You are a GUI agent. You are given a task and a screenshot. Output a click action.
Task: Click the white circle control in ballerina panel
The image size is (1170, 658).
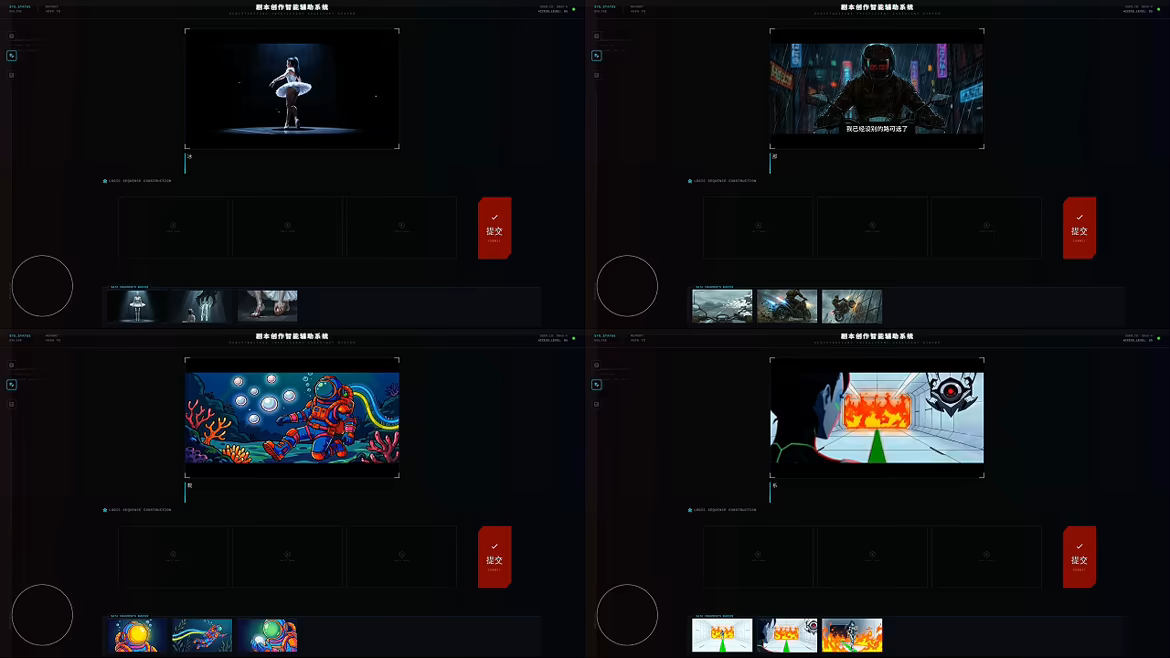42,286
